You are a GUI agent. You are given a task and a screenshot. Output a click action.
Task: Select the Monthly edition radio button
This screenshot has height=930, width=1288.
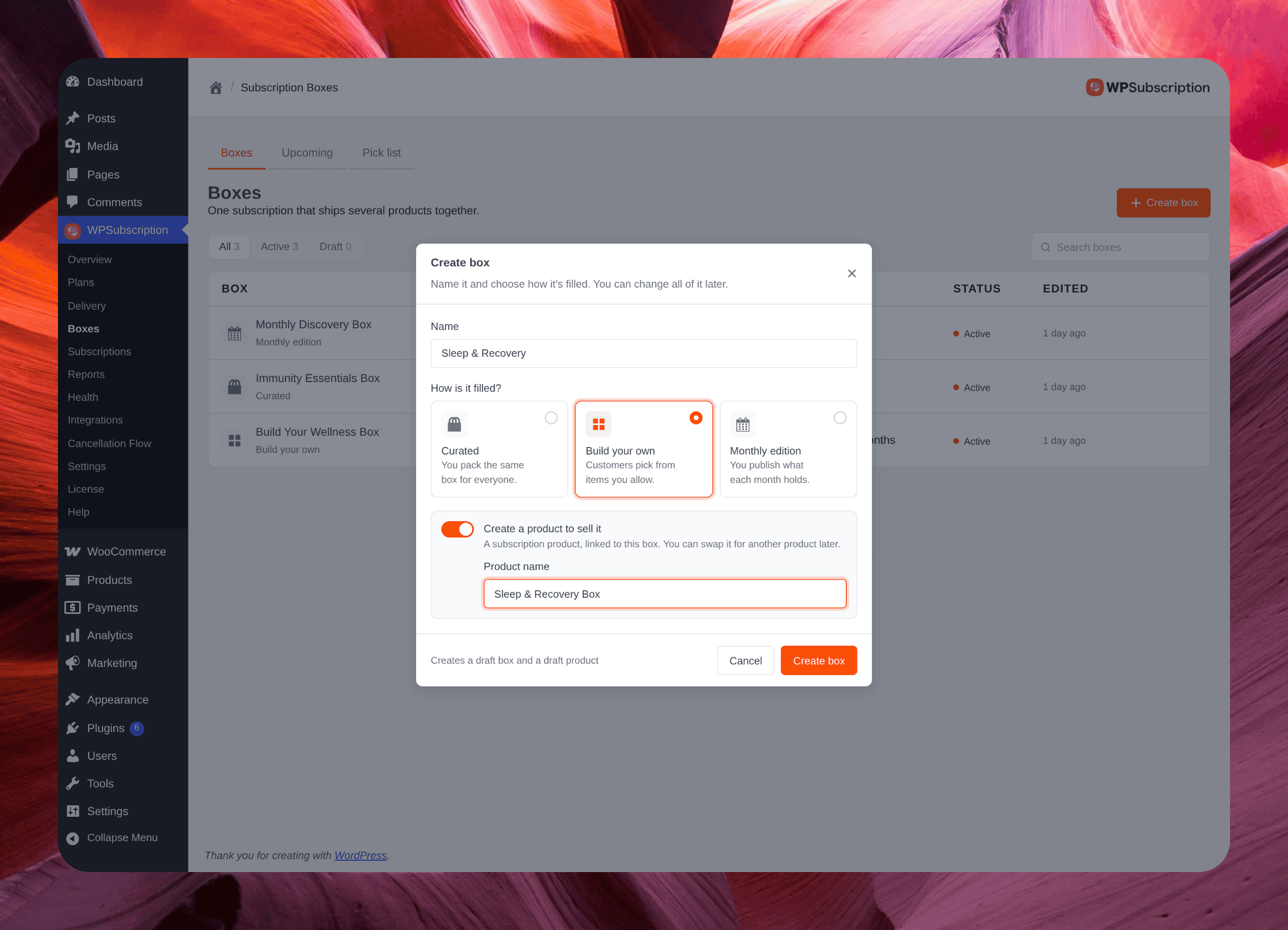coord(840,418)
